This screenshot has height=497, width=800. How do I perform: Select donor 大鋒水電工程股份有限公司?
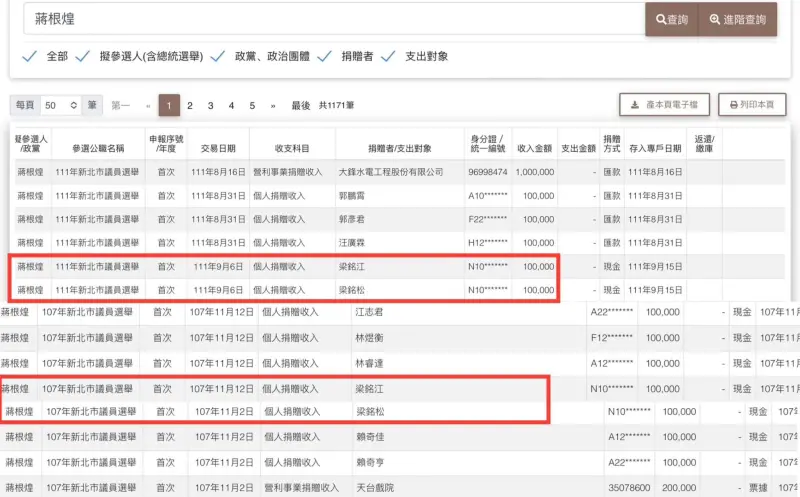[391, 172]
